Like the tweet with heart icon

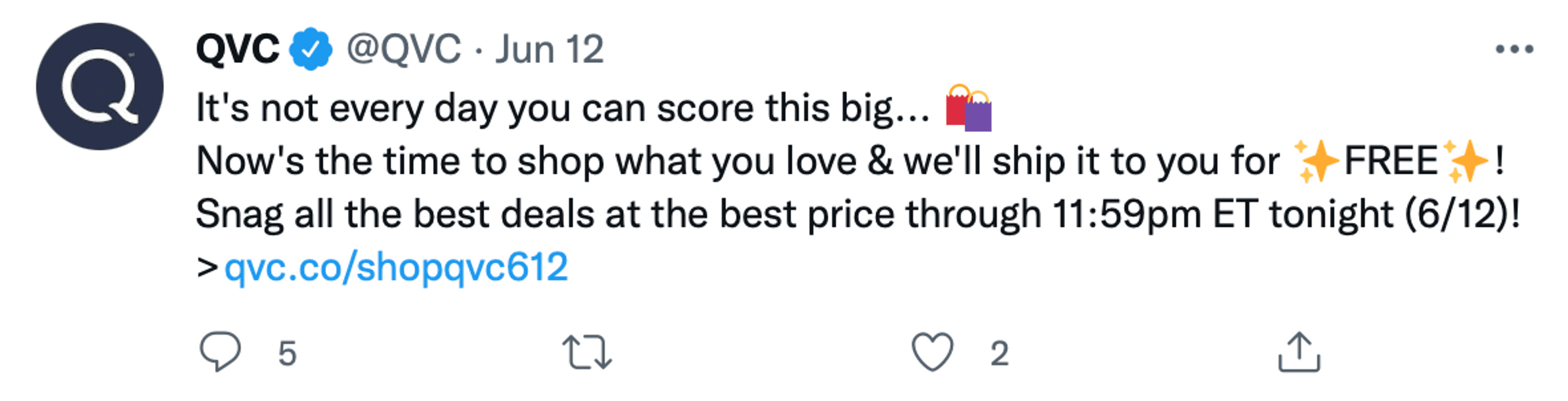coord(932,352)
